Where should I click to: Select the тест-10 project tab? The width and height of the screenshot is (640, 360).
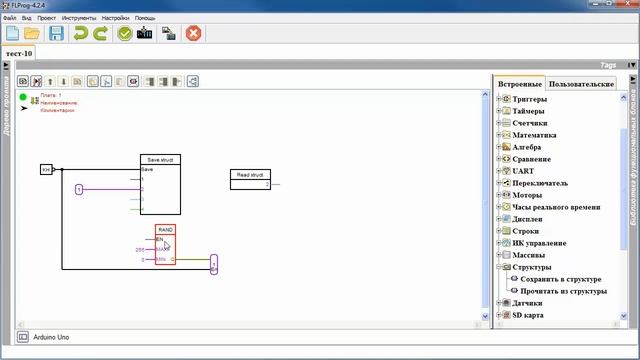[x=19, y=53]
